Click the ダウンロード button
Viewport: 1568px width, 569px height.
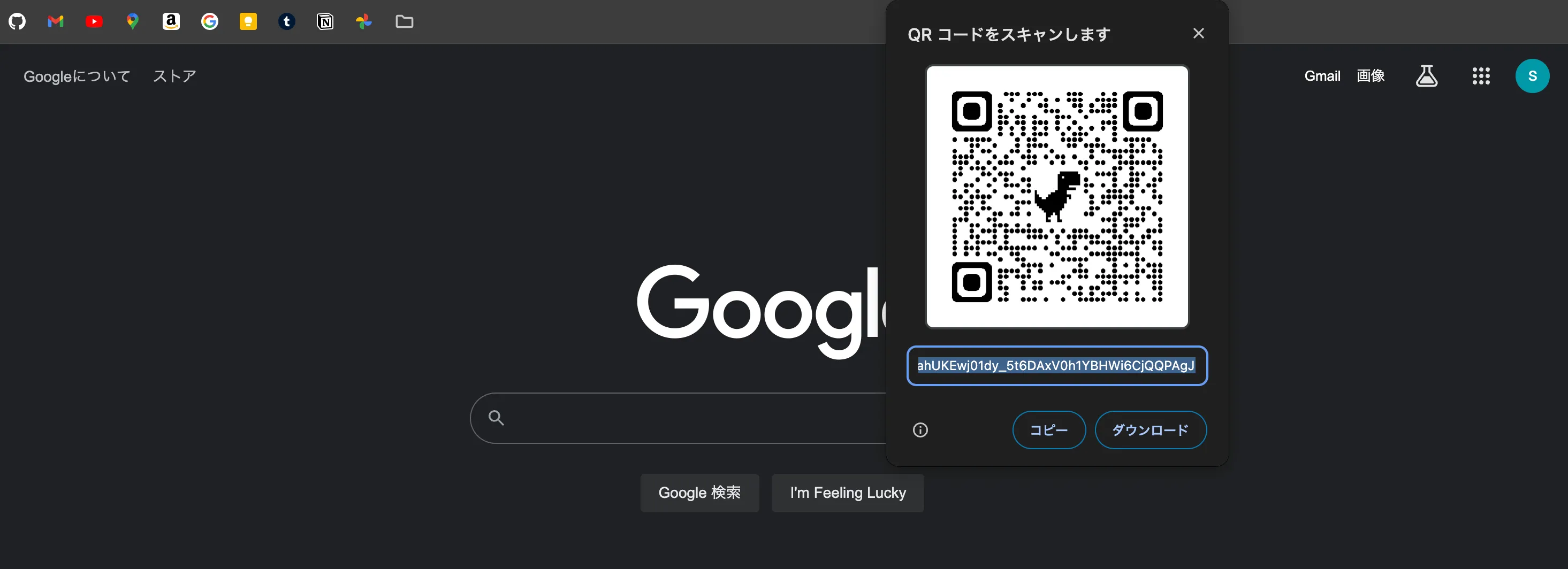pos(1151,430)
